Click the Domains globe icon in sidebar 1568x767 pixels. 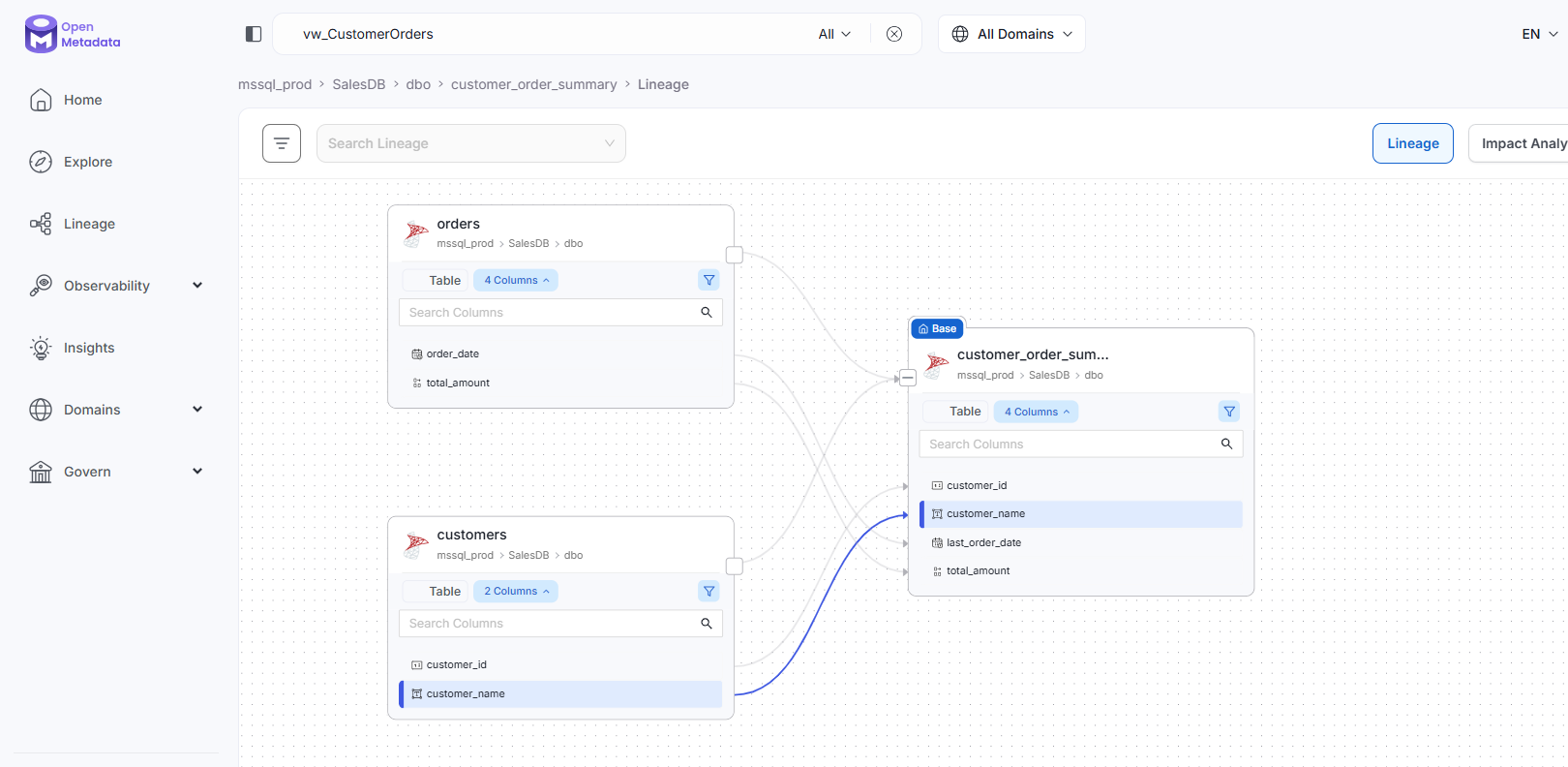[41, 410]
